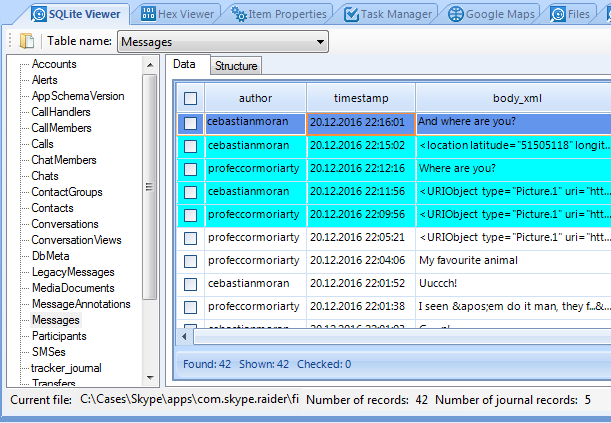The width and height of the screenshot is (611, 423).
Task: Check the row timestamped 22:09:56
Action: coord(191,215)
